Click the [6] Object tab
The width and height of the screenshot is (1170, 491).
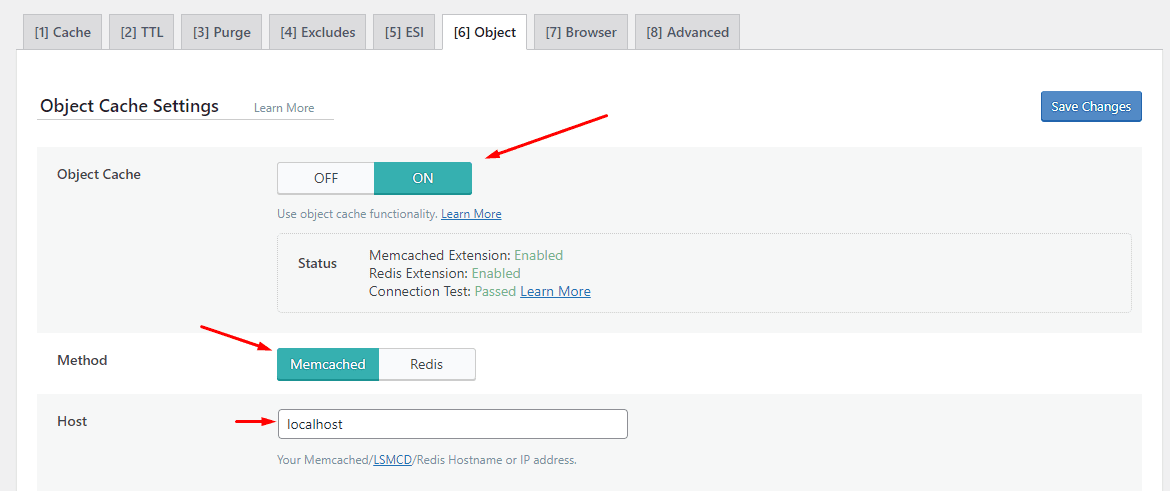484,32
